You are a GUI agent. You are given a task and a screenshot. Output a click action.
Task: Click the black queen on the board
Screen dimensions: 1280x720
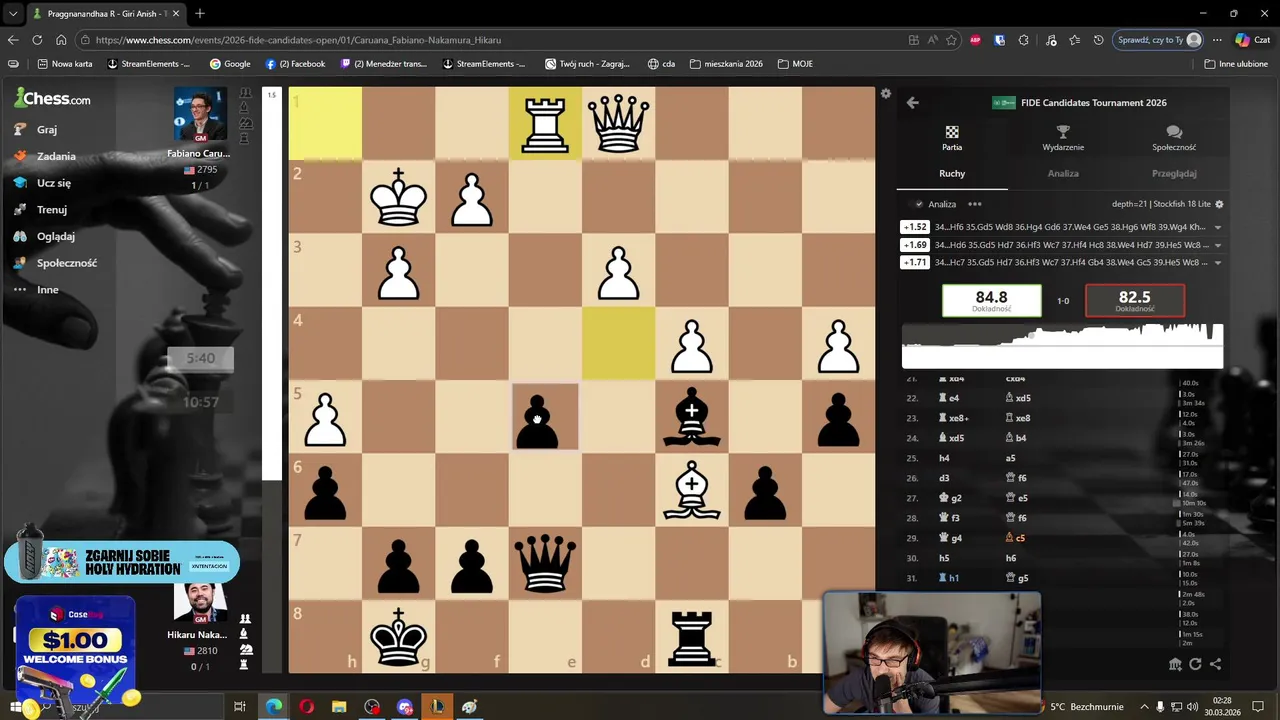pos(545,563)
